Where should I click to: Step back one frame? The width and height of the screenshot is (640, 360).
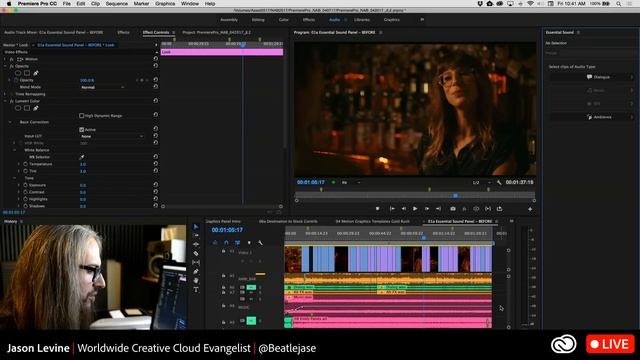(404, 209)
